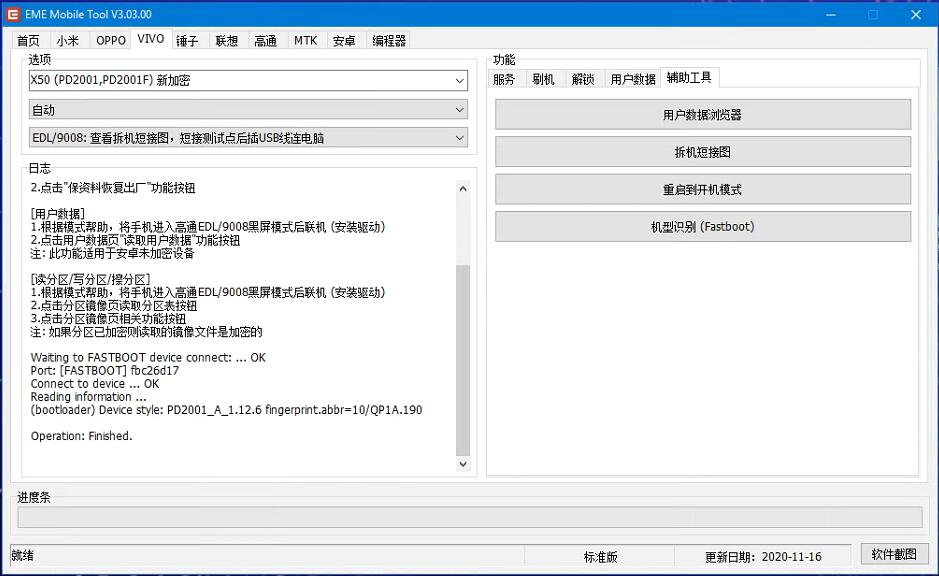Click the [读分区/写分区/擦分区] log heading
Image resolution: width=939 pixels, height=576 pixels.
point(90,279)
